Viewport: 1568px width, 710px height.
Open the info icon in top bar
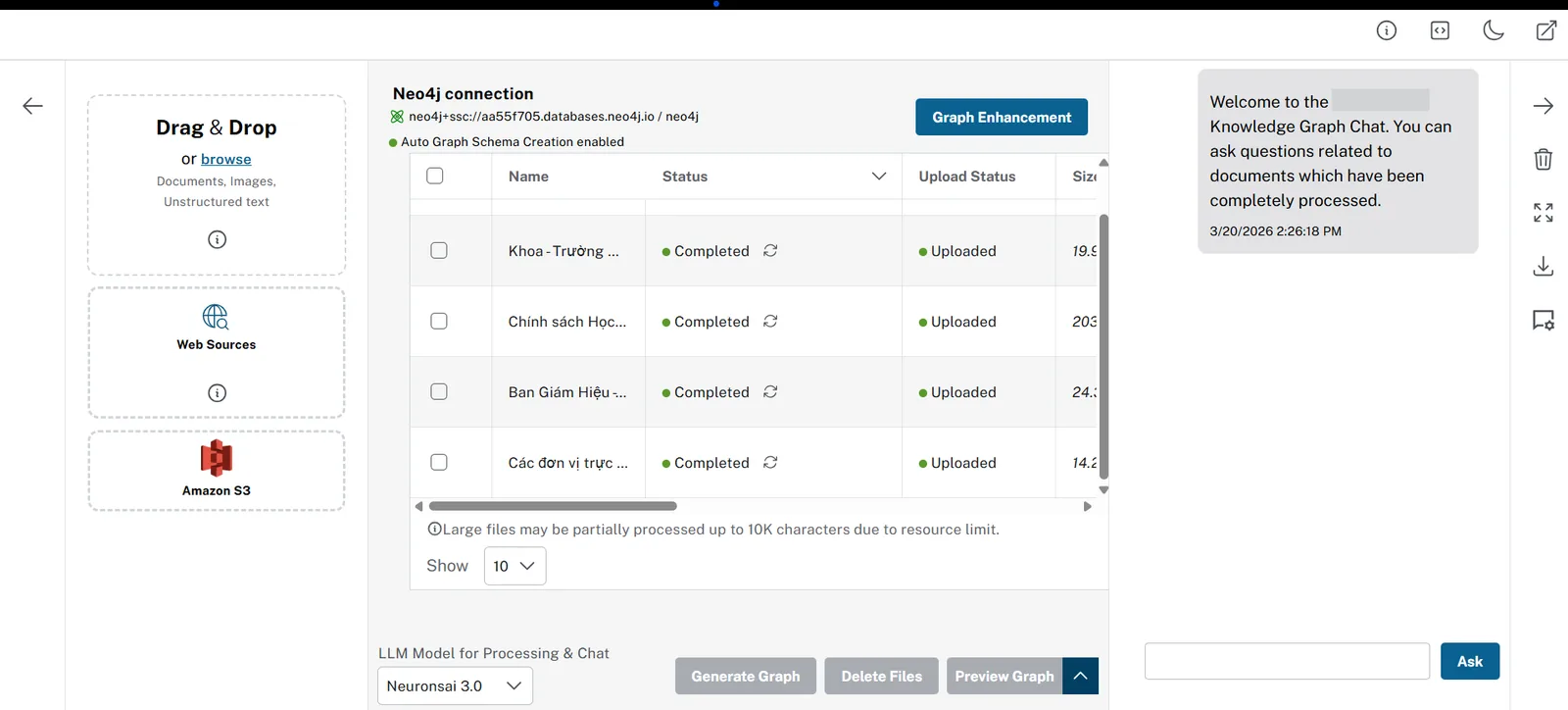[1387, 30]
